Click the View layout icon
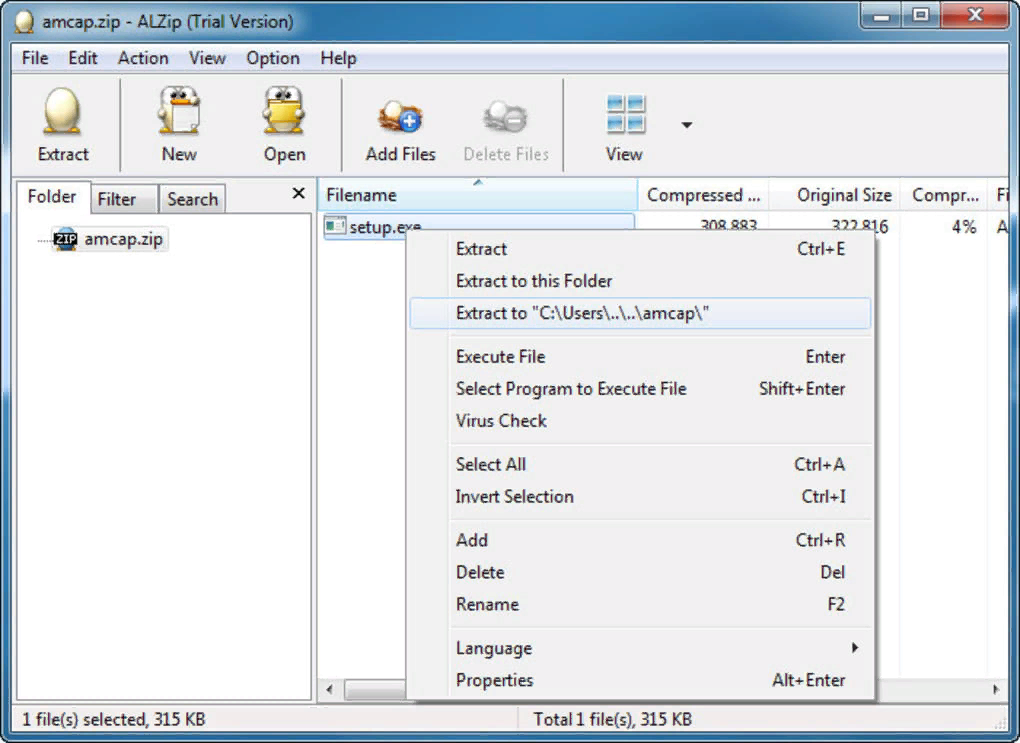 626,115
